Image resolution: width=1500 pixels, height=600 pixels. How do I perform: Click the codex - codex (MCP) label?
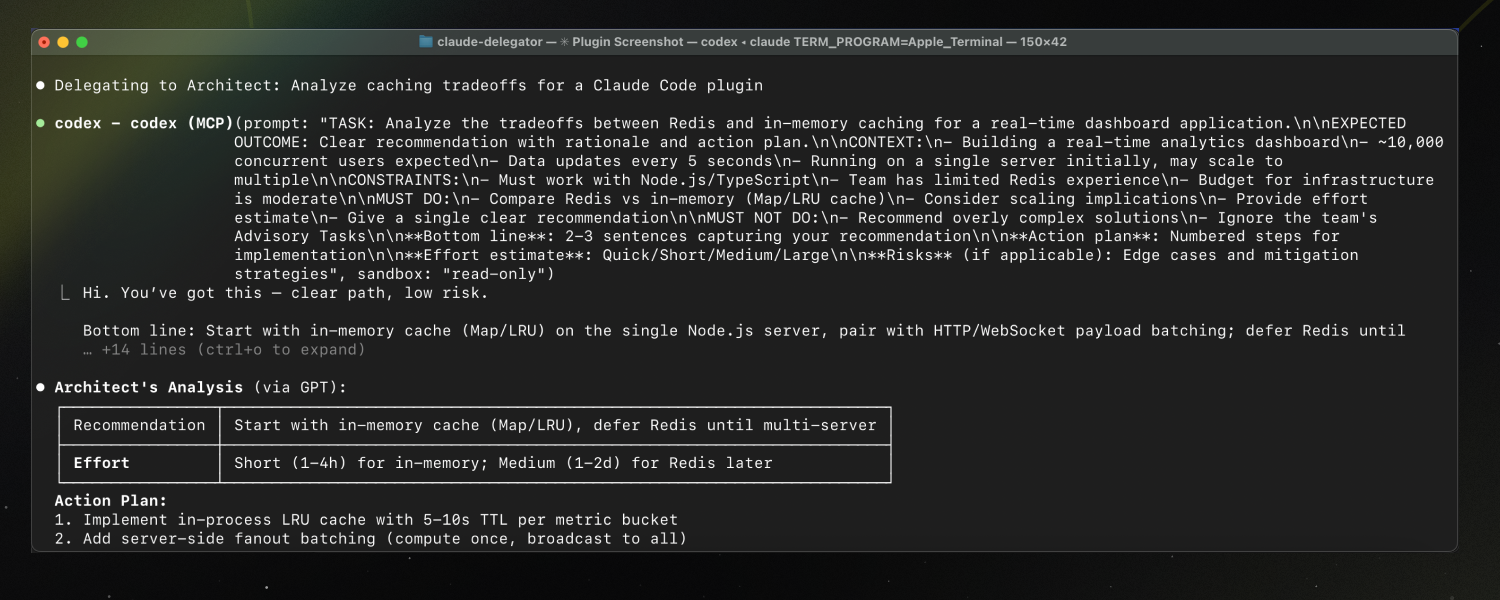click(x=144, y=124)
